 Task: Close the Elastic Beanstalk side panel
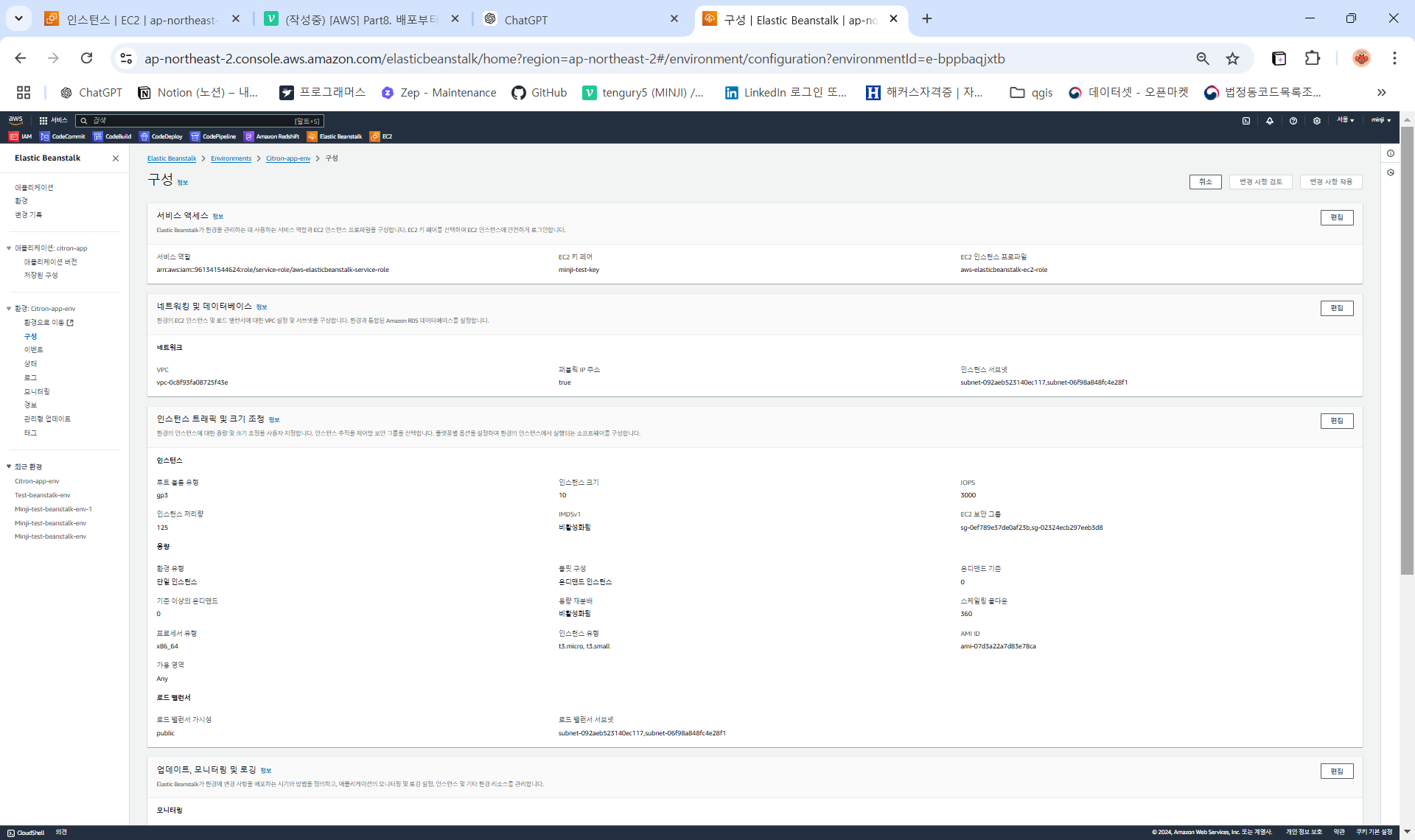[x=116, y=158]
